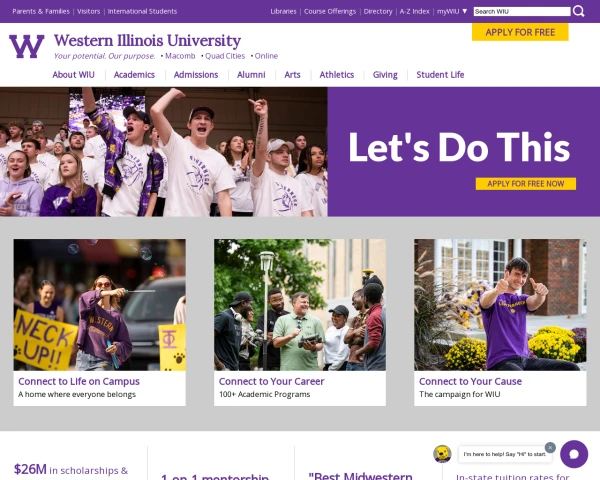The image size is (600, 480).
Task: Click 'Your potential. Our purpose.' tagline
Action: tap(104, 56)
